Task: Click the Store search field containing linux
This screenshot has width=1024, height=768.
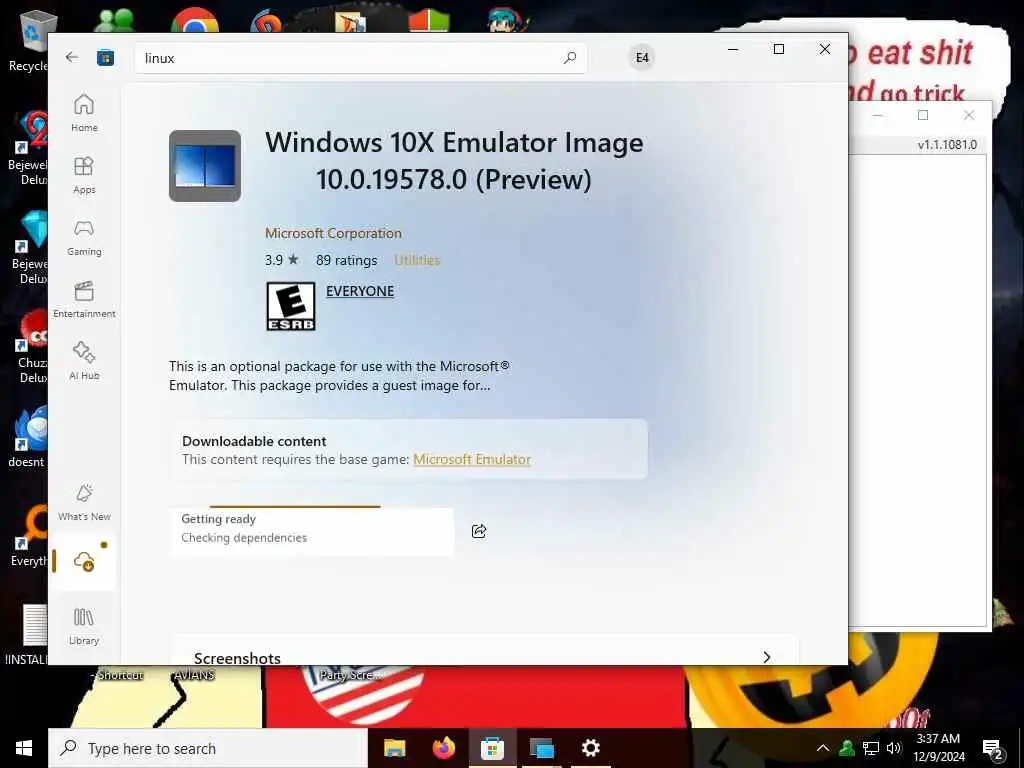Action: pyautogui.click(x=360, y=58)
